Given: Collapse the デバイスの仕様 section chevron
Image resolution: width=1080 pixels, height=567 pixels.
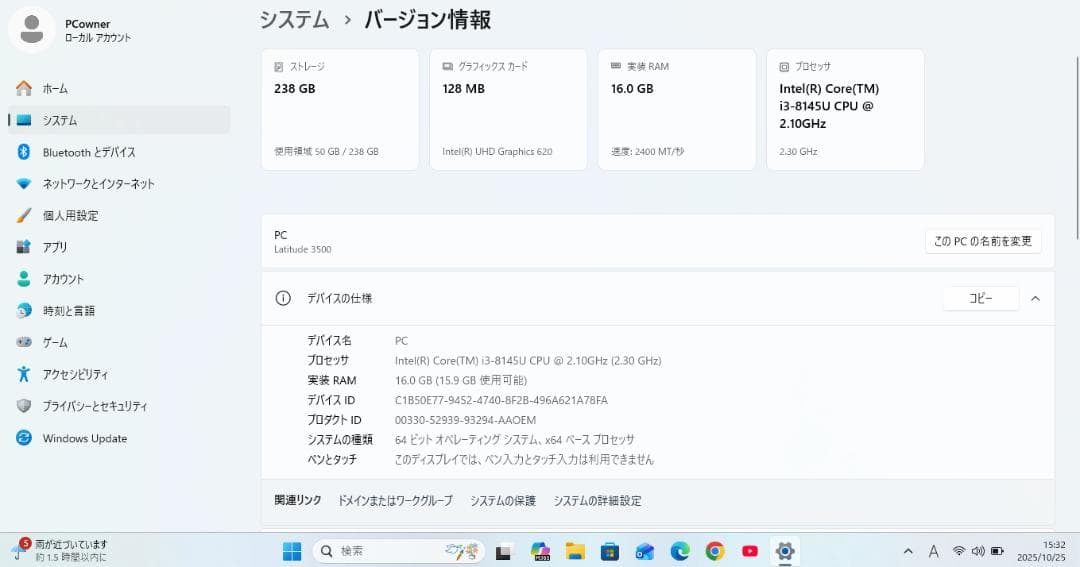Looking at the screenshot, I should coord(1035,298).
